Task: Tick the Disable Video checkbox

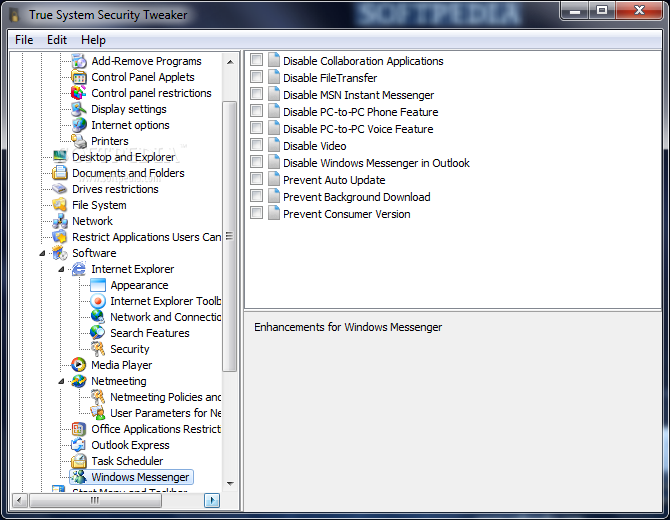Action: pos(256,145)
